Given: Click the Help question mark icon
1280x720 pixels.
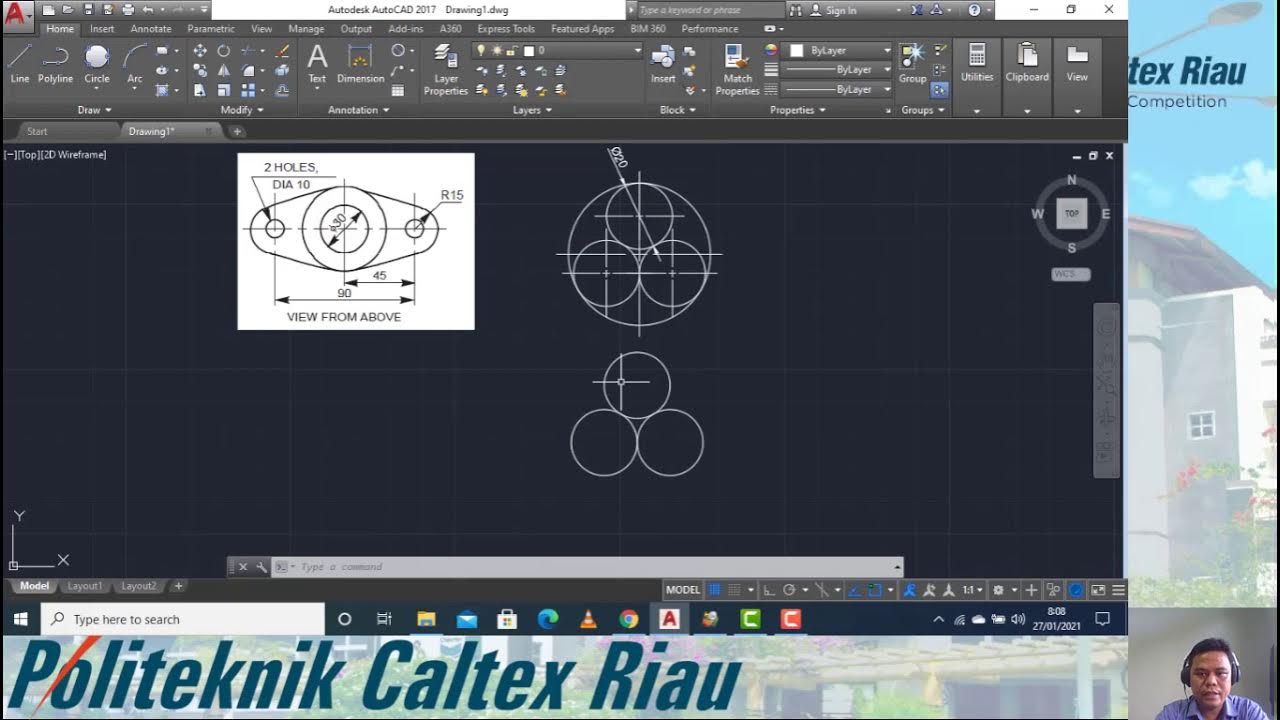Looking at the screenshot, I should tap(974, 10).
